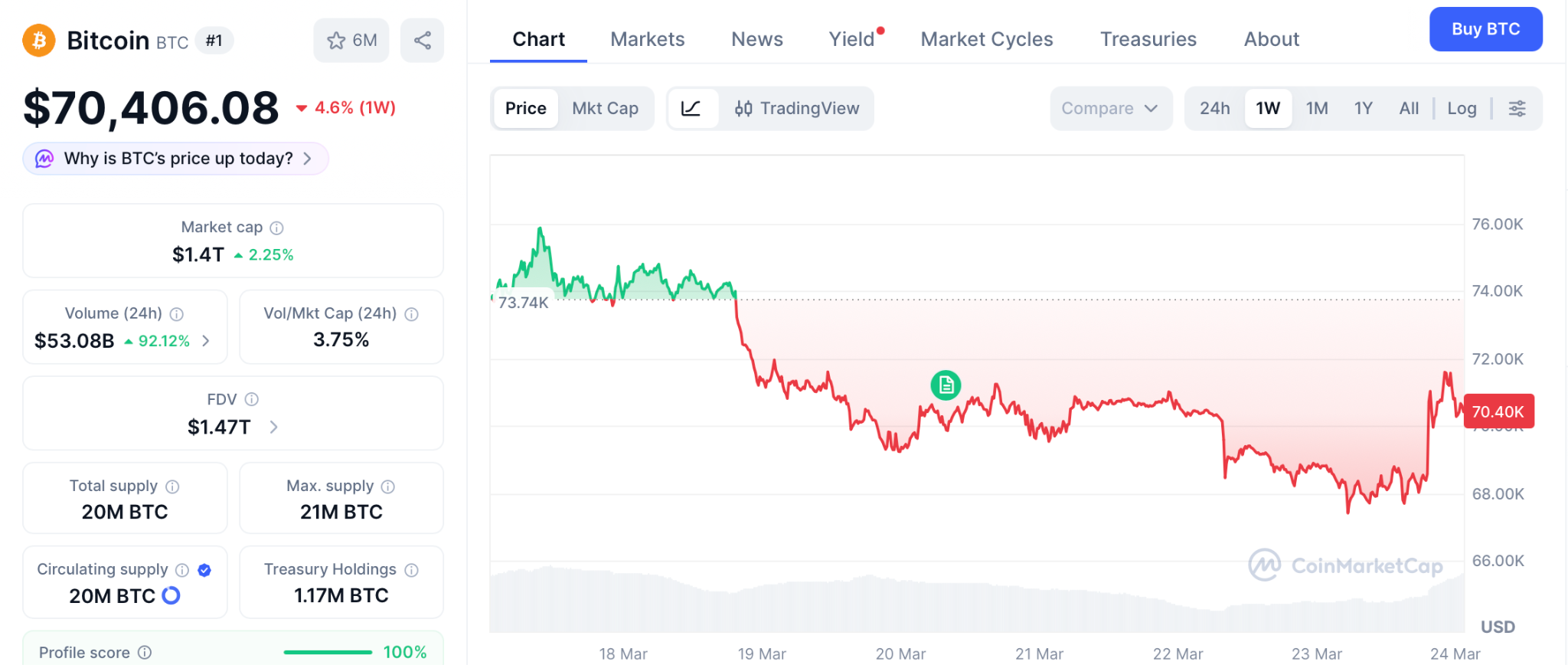Image resolution: width=1568 pixels, height=665 pixels.
Task: Open the Treasuries tab
Action: [x=1148, y=39]
